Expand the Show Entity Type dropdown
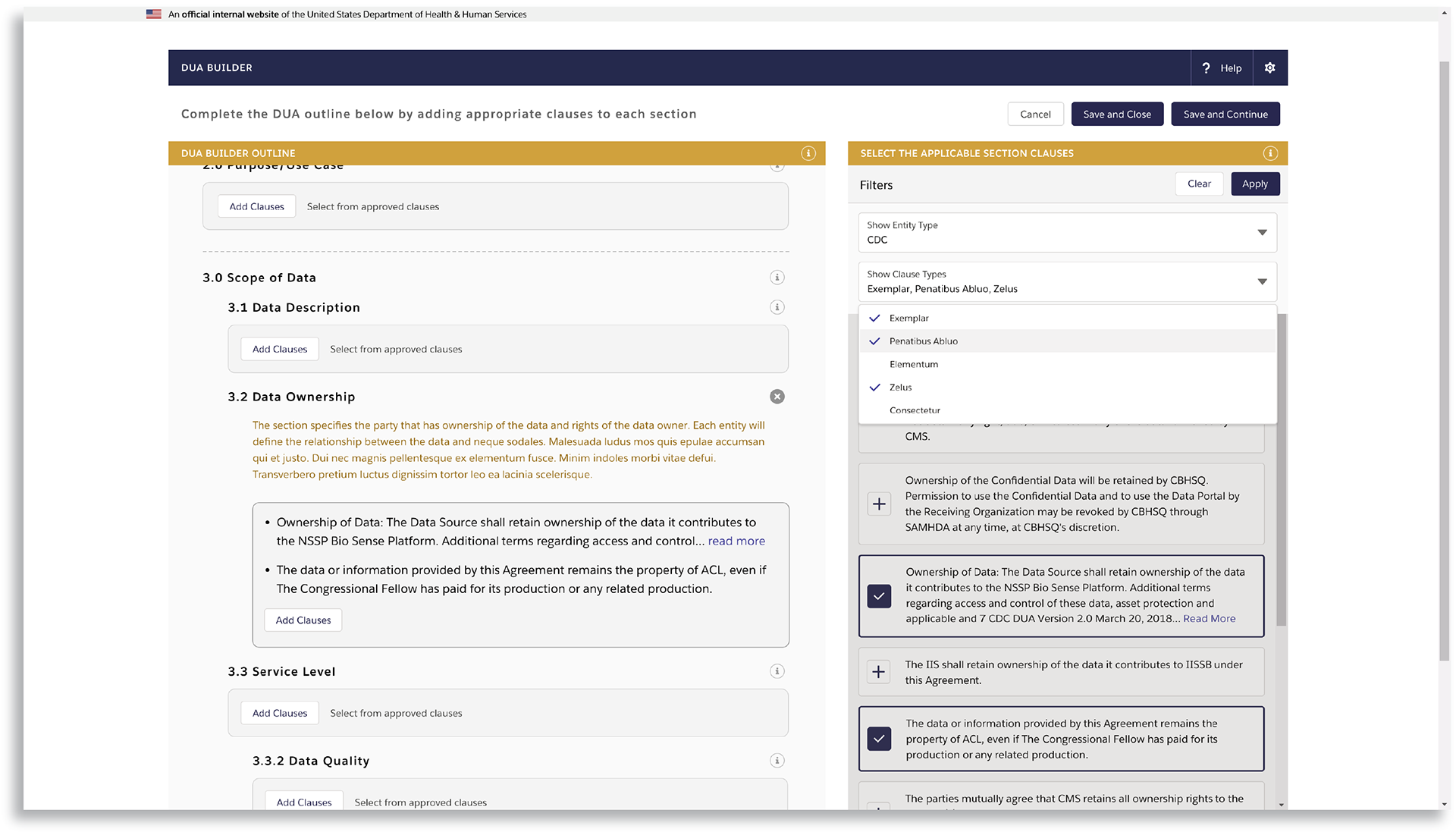Image resolution: width=1456 pixels, height=832 pixels. click(x=1262, y=232)
